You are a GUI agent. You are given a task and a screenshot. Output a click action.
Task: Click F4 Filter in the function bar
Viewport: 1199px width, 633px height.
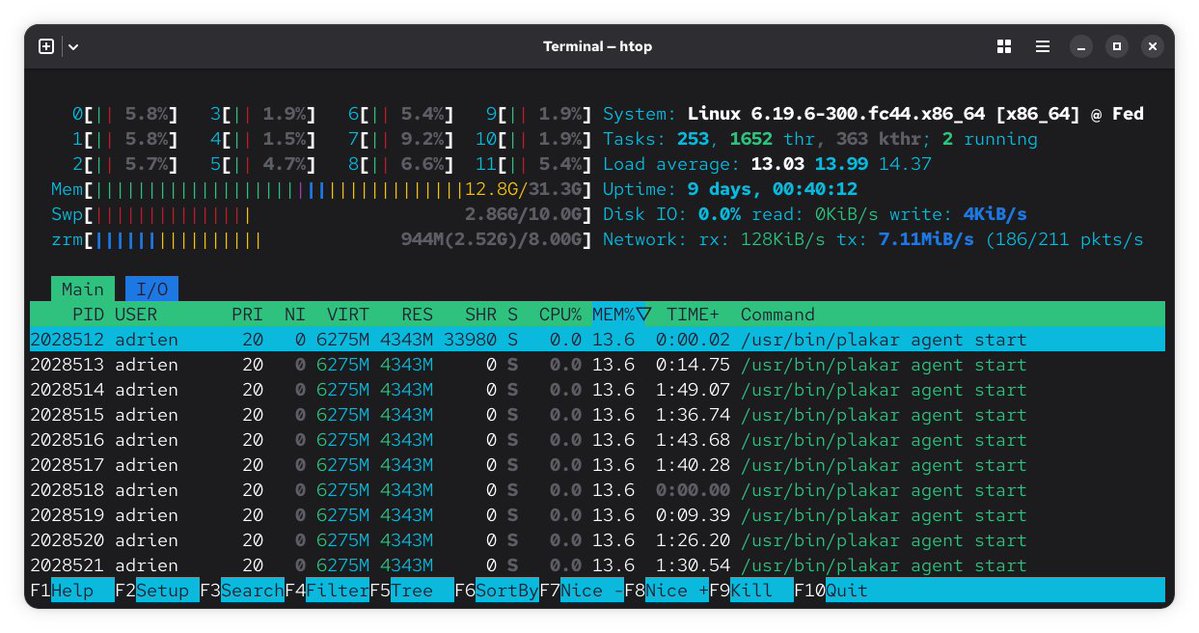click(x=327, y=590)
